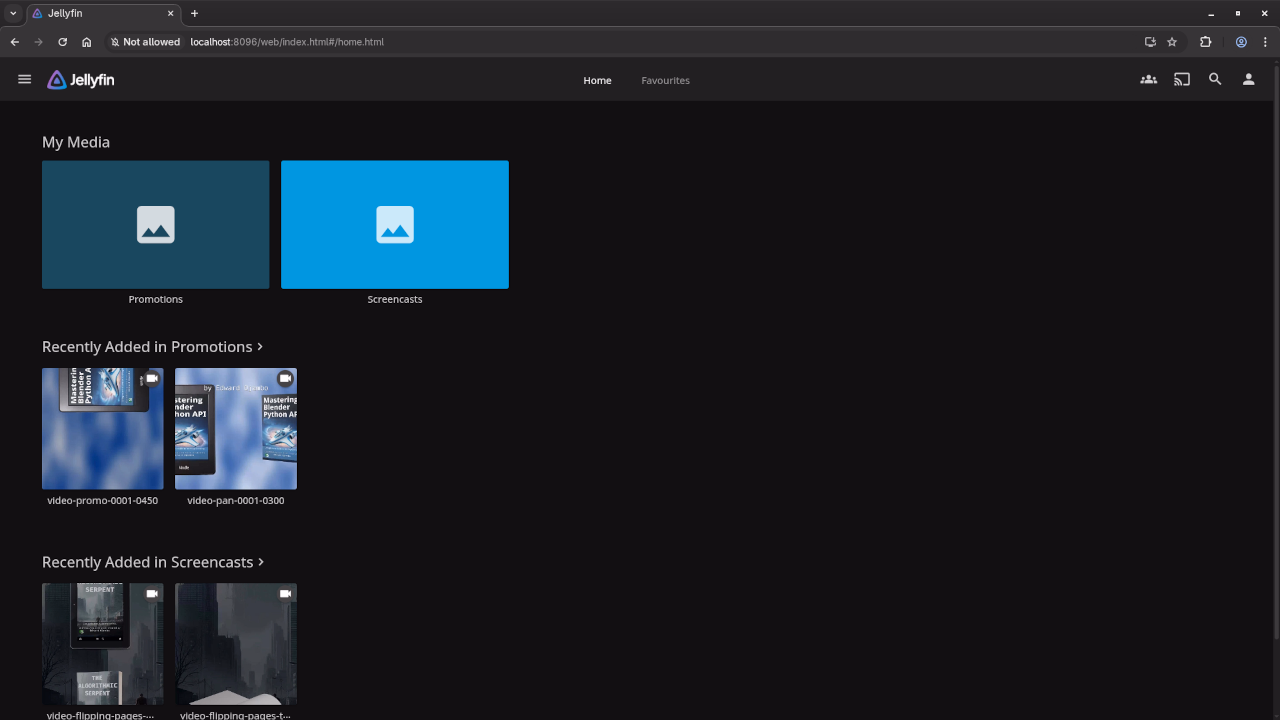Click the video-promo-0001-0450 title

coord(103,501)
